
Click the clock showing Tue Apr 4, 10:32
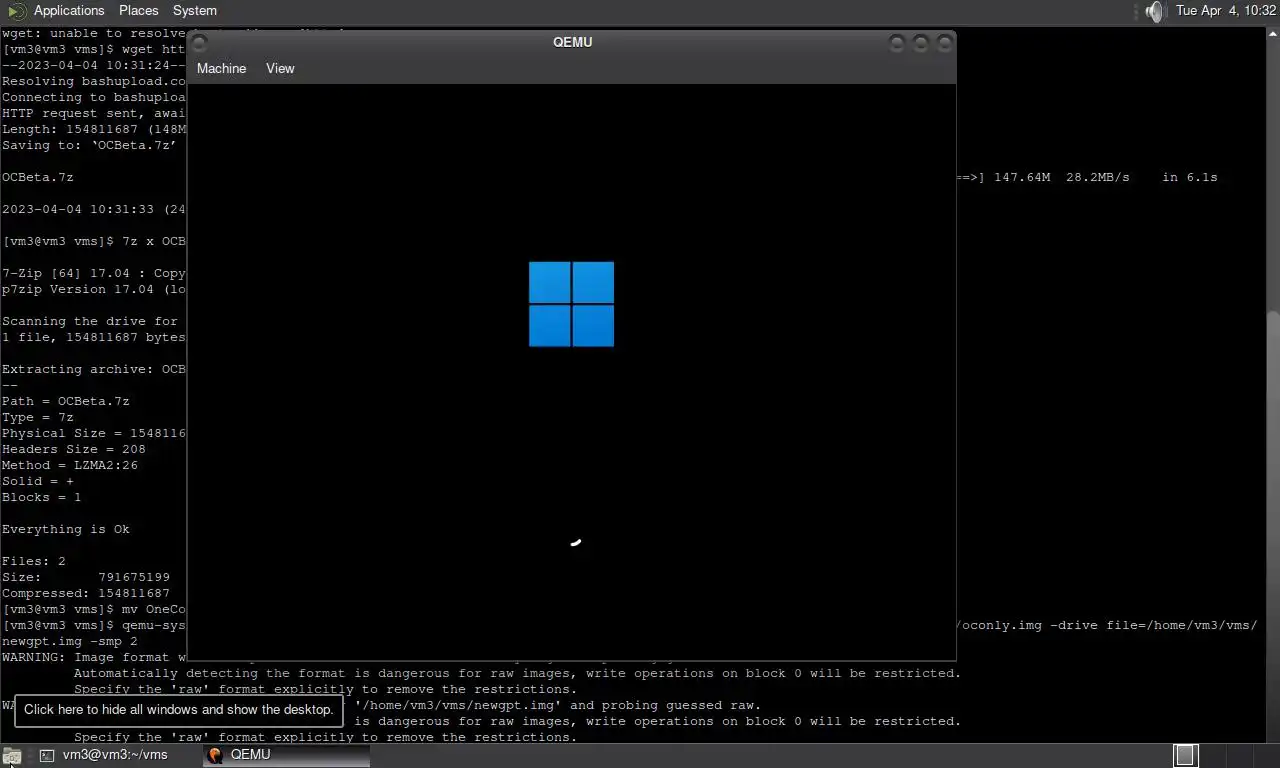(1226, 10)
